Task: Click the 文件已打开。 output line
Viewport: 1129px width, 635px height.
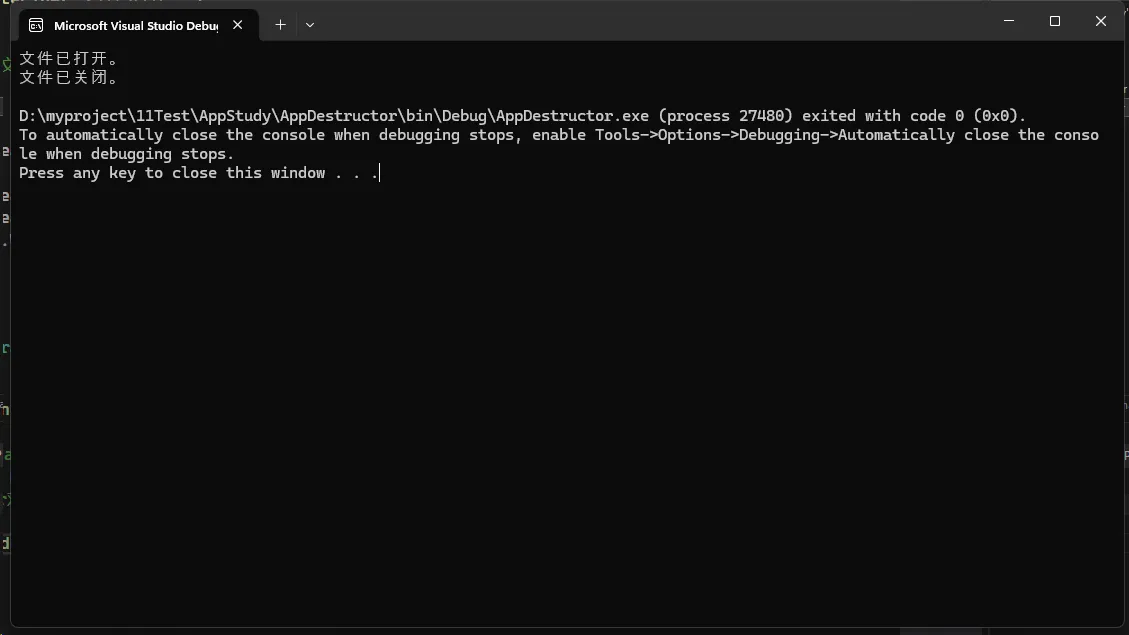Action: point(68,58)
